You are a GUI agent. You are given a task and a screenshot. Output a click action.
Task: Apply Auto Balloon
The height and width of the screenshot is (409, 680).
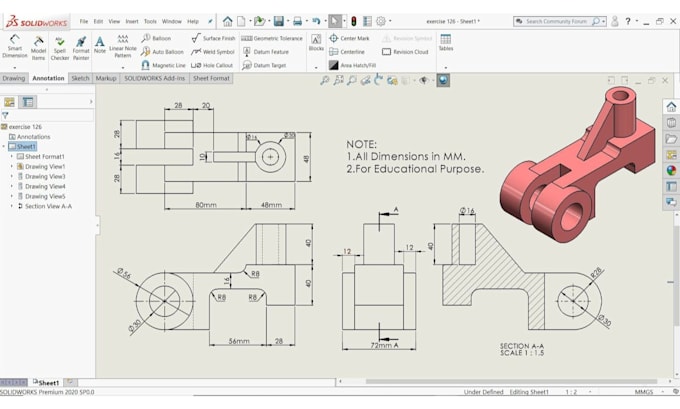coord(163,52)
